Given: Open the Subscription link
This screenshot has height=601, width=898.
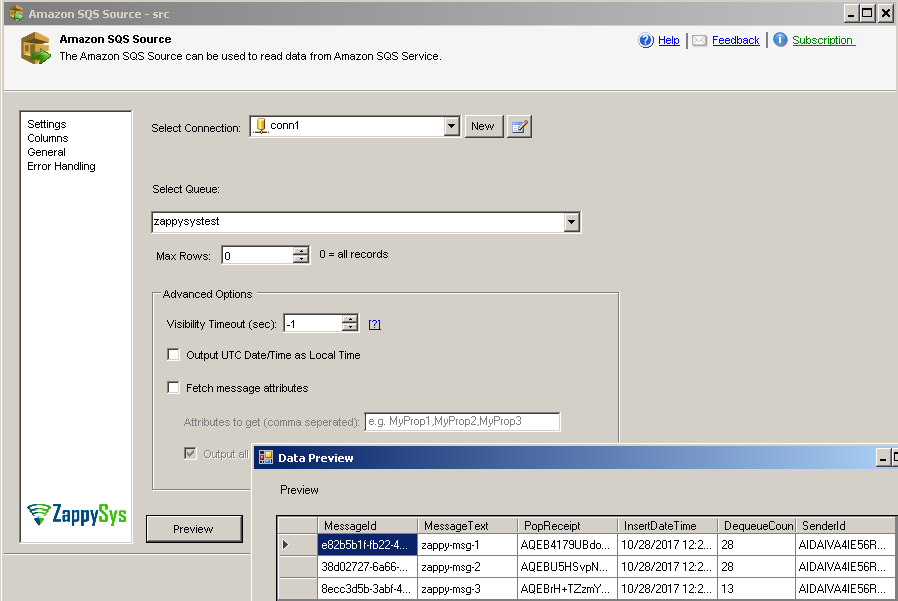Looking at the screenshot, I should click(x=824, y=40).
